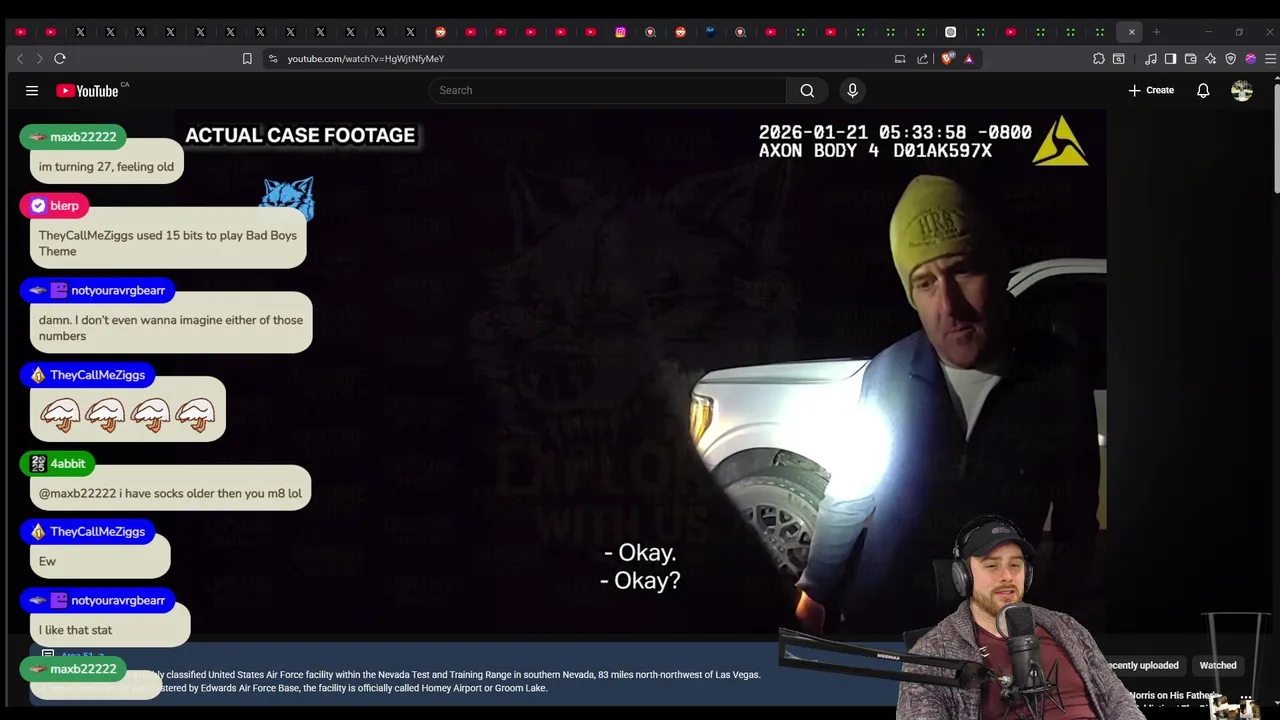Screen dimensions: 1280x720
Task: Select the 'Recently uploaded' chip
Action: tap(1142, 665)
